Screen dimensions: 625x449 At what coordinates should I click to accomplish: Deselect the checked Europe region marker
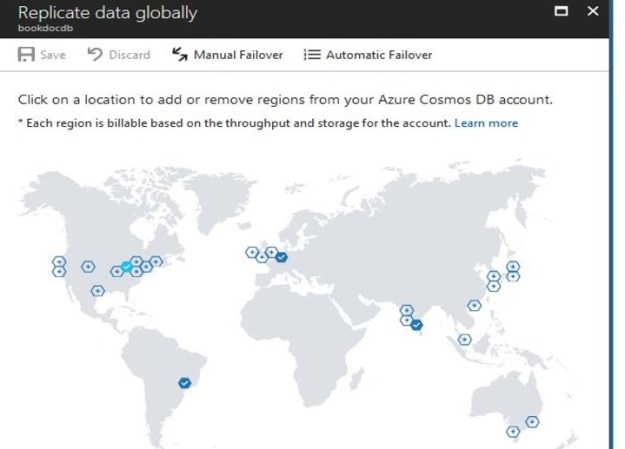(282, 257)
